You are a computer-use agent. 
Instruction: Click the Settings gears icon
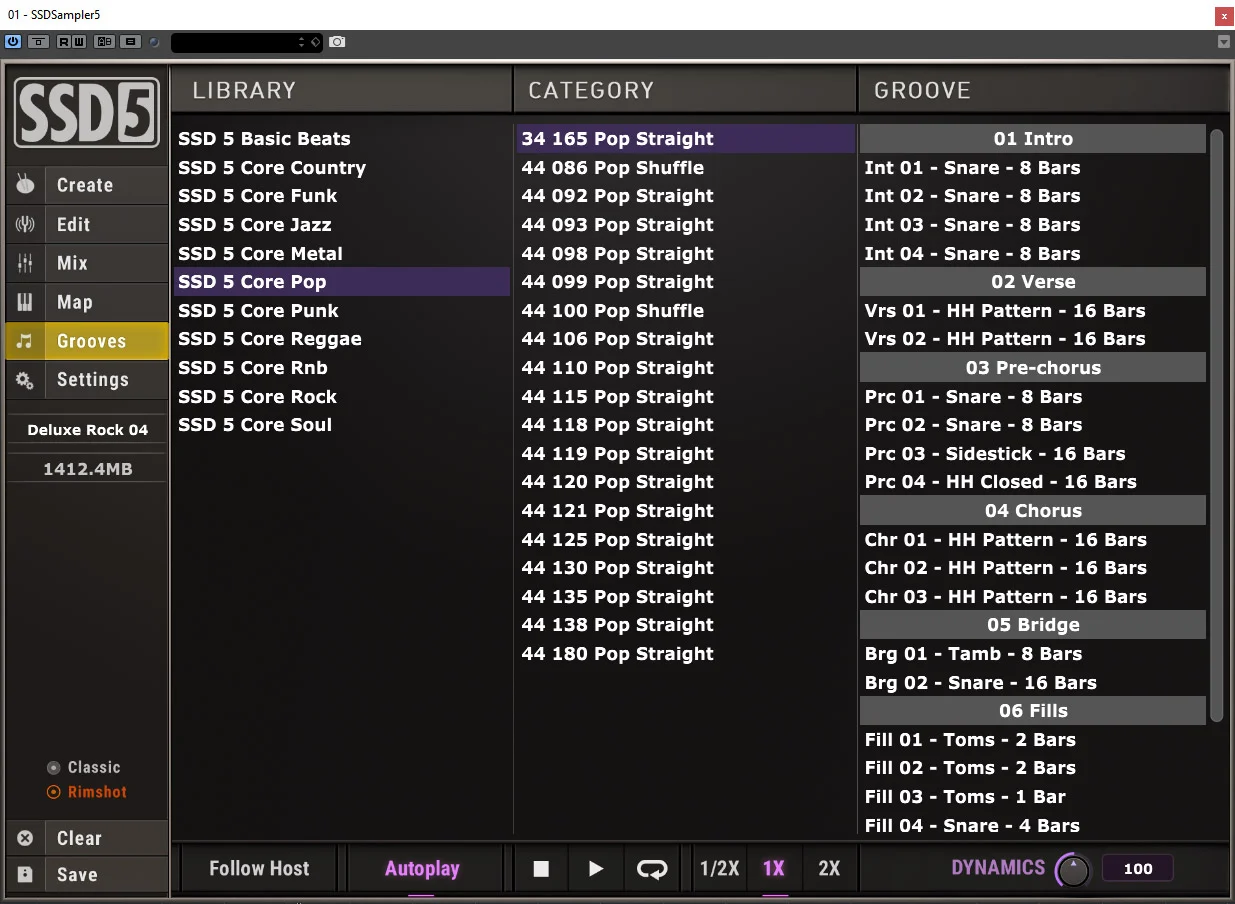[x=25, y=380]
